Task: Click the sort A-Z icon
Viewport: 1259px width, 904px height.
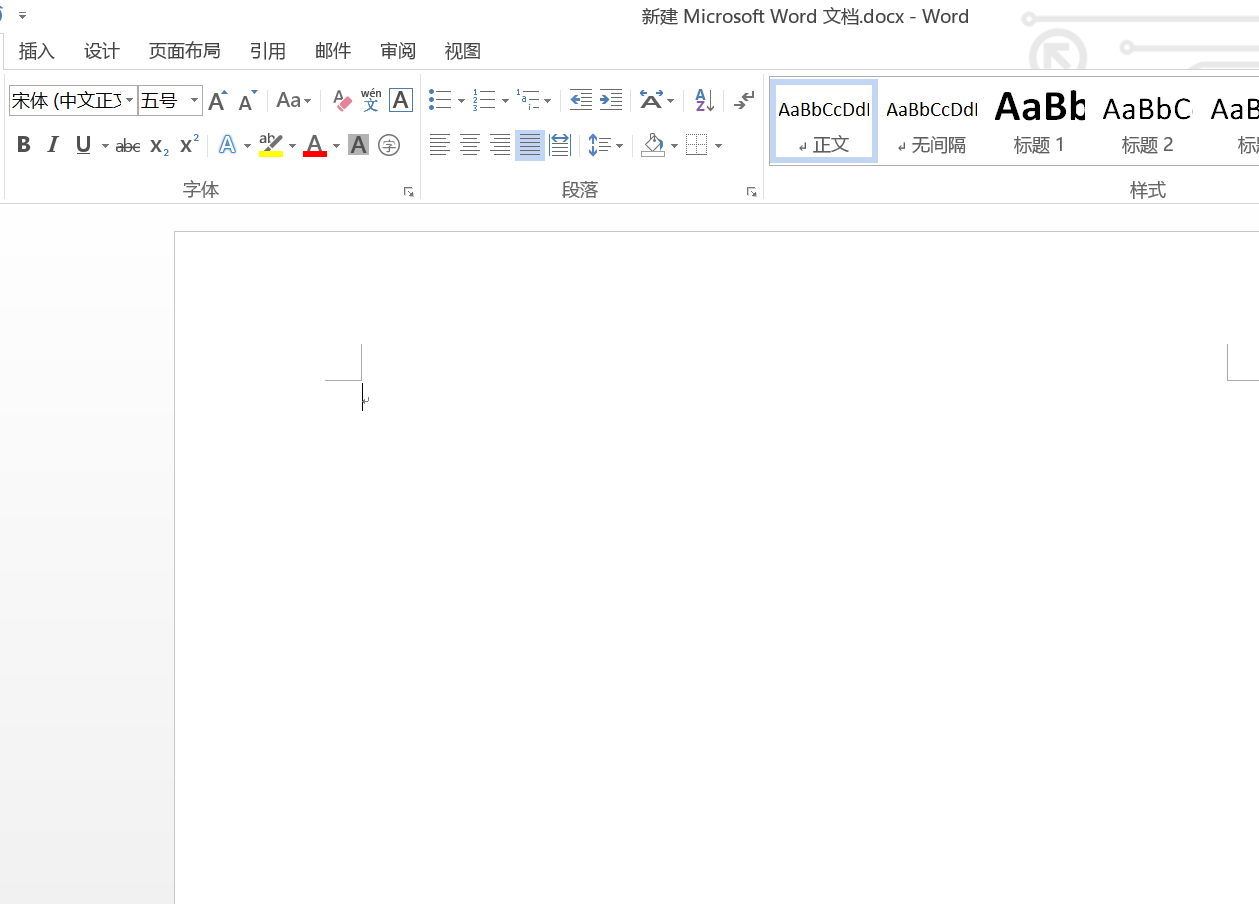Action: pyautogui.click(x=704, y=101)
